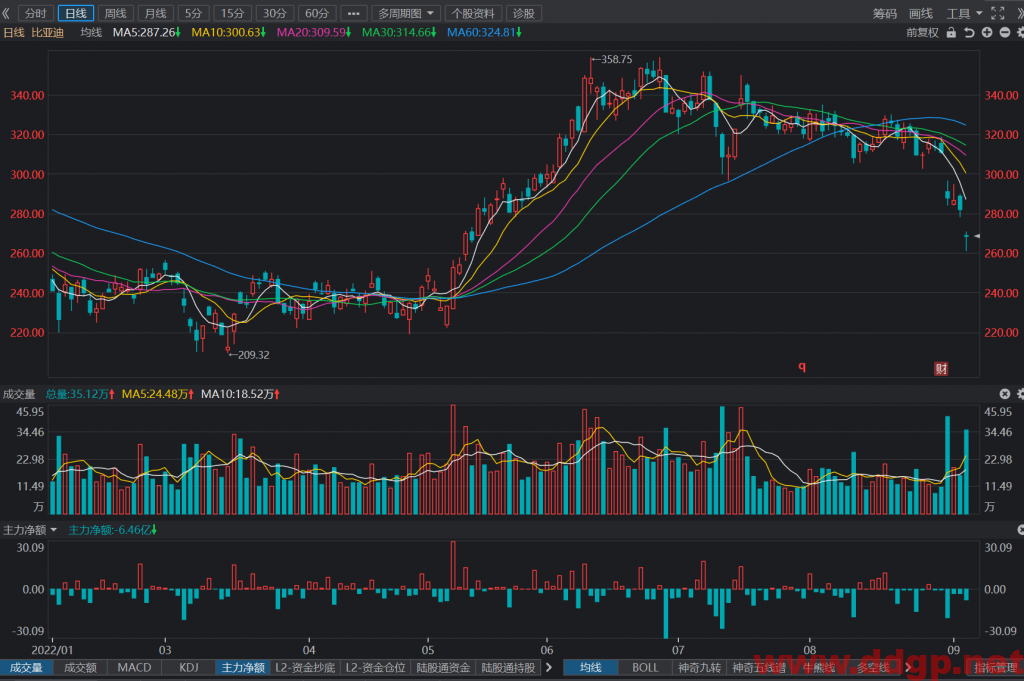Show more indicator tabs after 陆股通持股
Viewport: 1024px width, 681px height.
(549, 667)
